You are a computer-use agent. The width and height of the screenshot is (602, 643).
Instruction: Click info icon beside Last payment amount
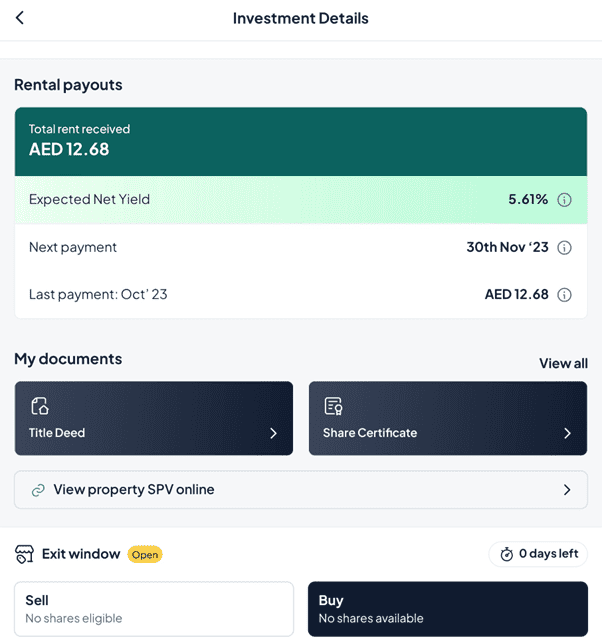tap(564, 295)
